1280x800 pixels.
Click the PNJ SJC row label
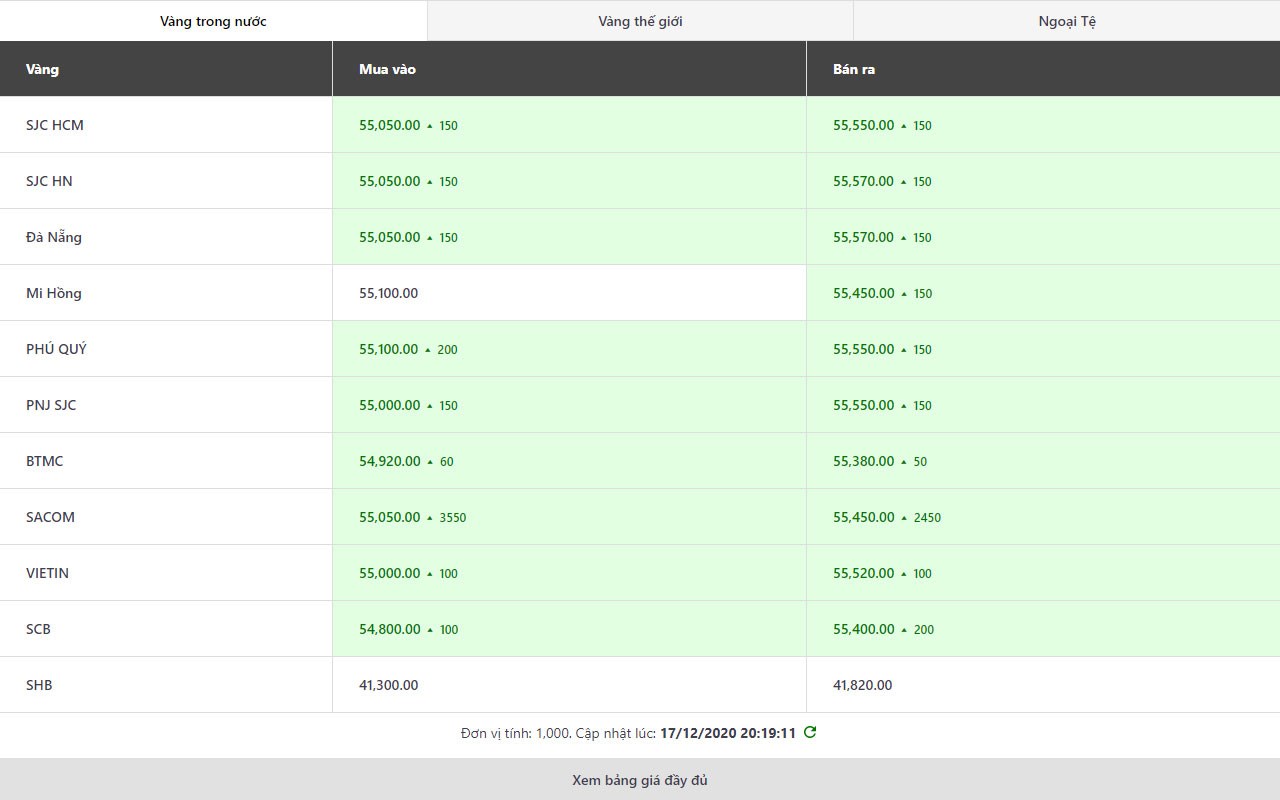51,405
